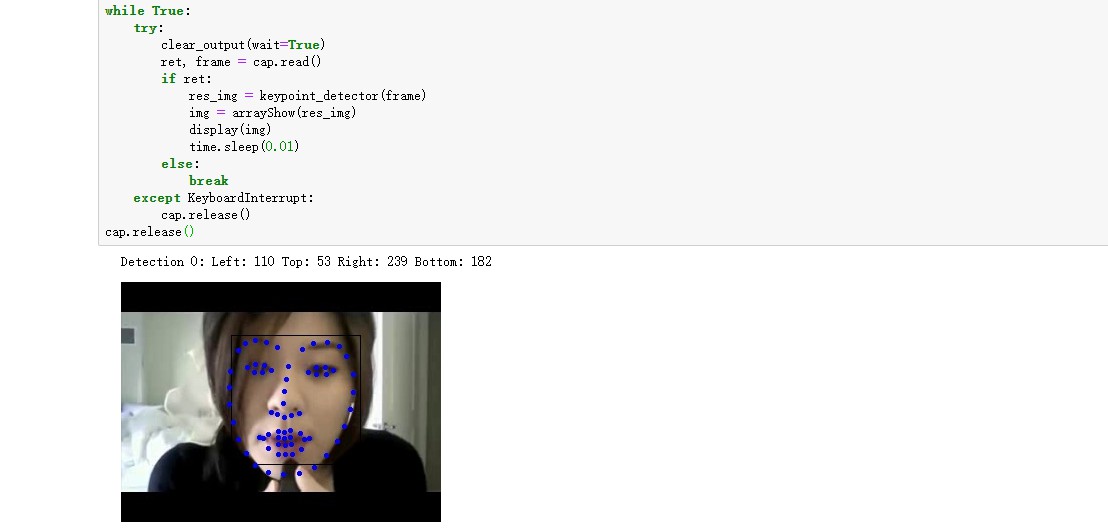
Task: Click the 'if ret:' statement
Action: click(186, 78)
